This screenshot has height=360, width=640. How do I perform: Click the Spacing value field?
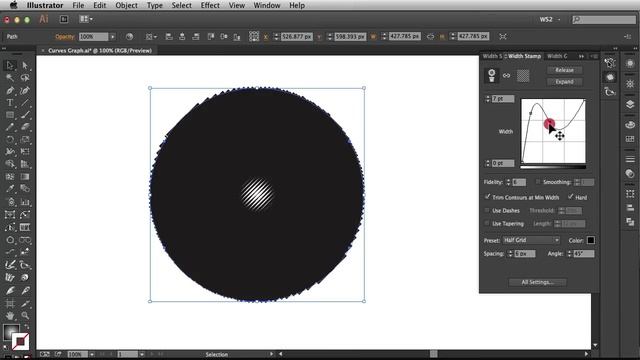524,253
